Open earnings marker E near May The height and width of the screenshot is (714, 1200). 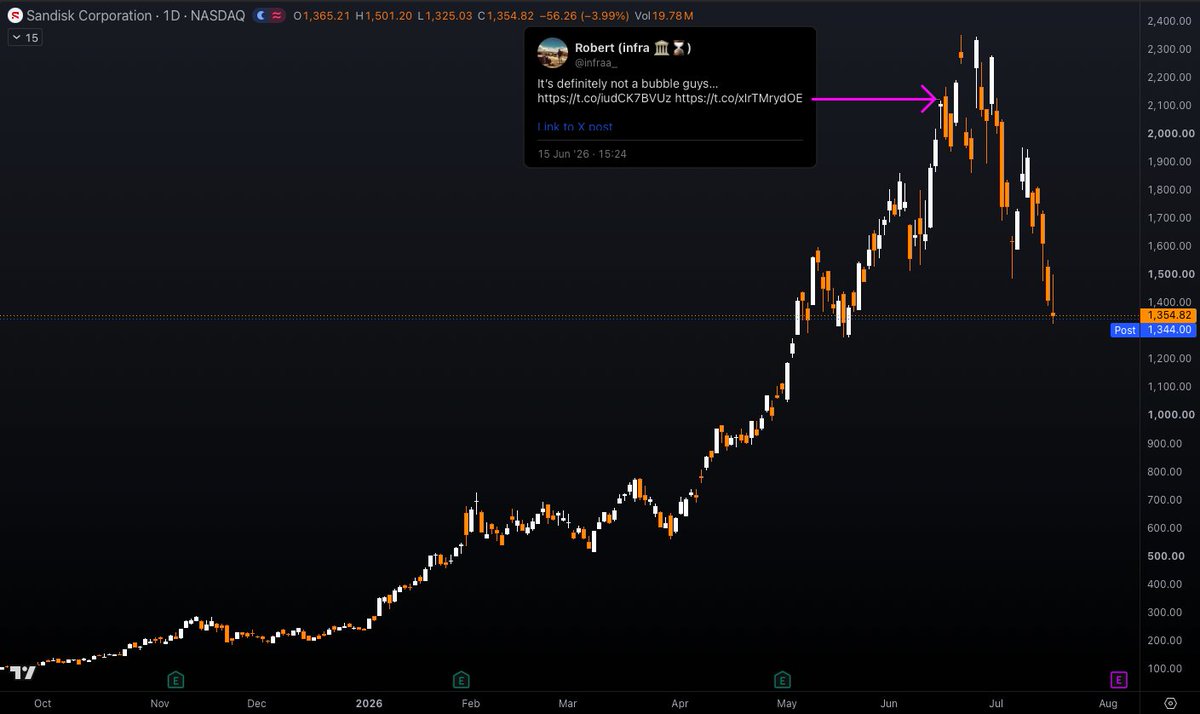782,680
